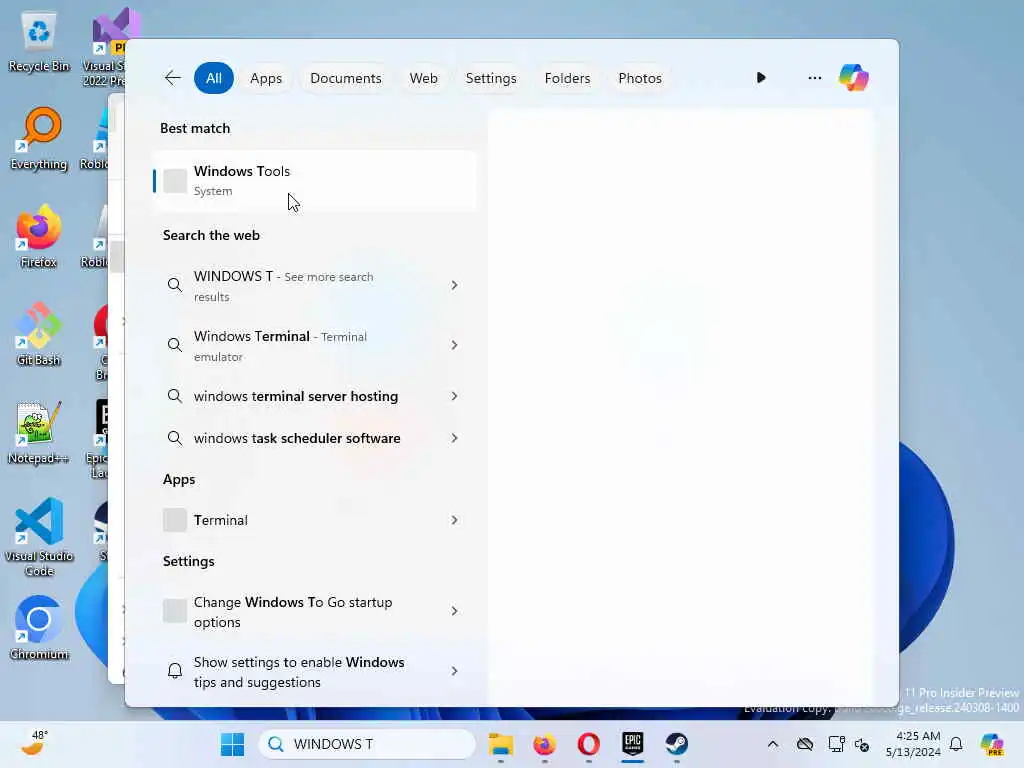1024x768 pixels.
Task: Open File Explorer from taskbar
Action: coord(501,744)
